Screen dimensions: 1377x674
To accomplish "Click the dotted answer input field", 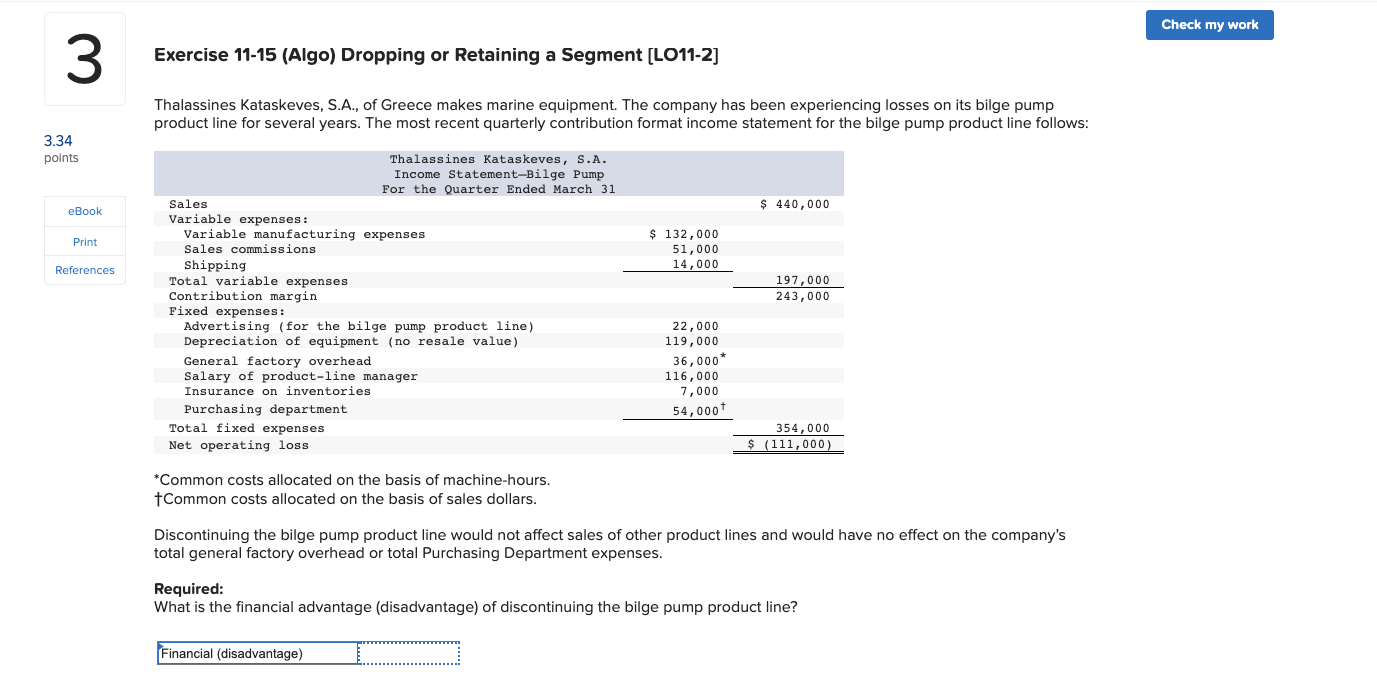I will coord(409,652).
